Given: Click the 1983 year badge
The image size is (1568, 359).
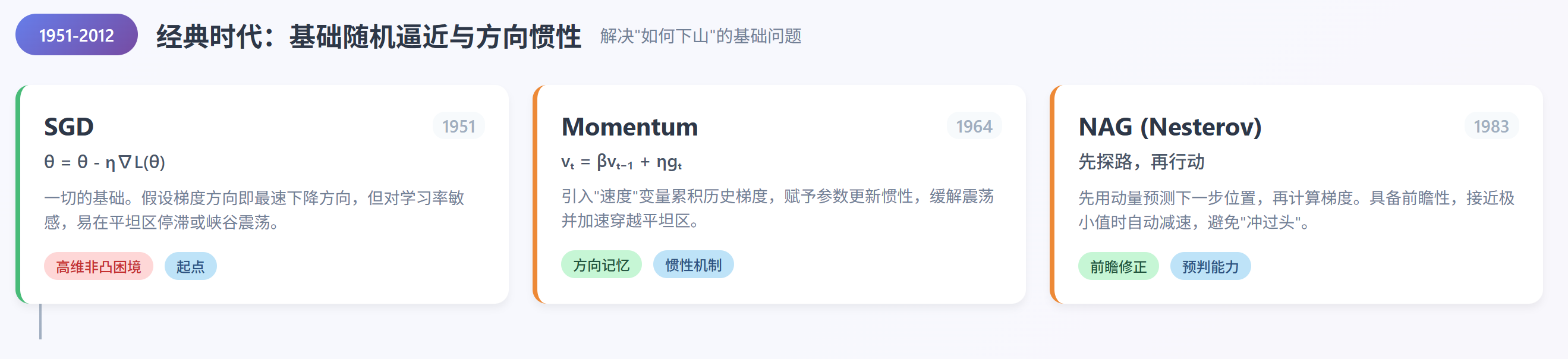Looking at the screenshot, I should click(x=1491, y=126).
